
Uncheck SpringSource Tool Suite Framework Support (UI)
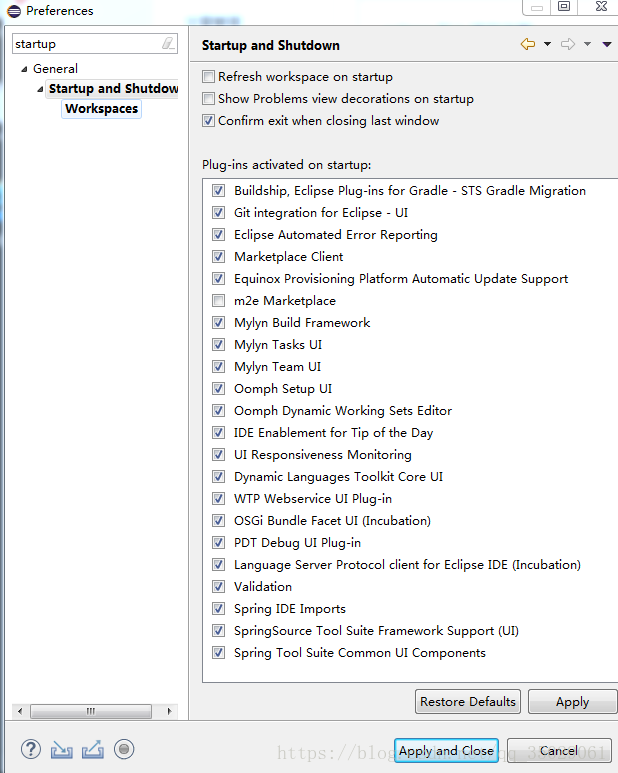pyautogui.click(x=218, y=631)
